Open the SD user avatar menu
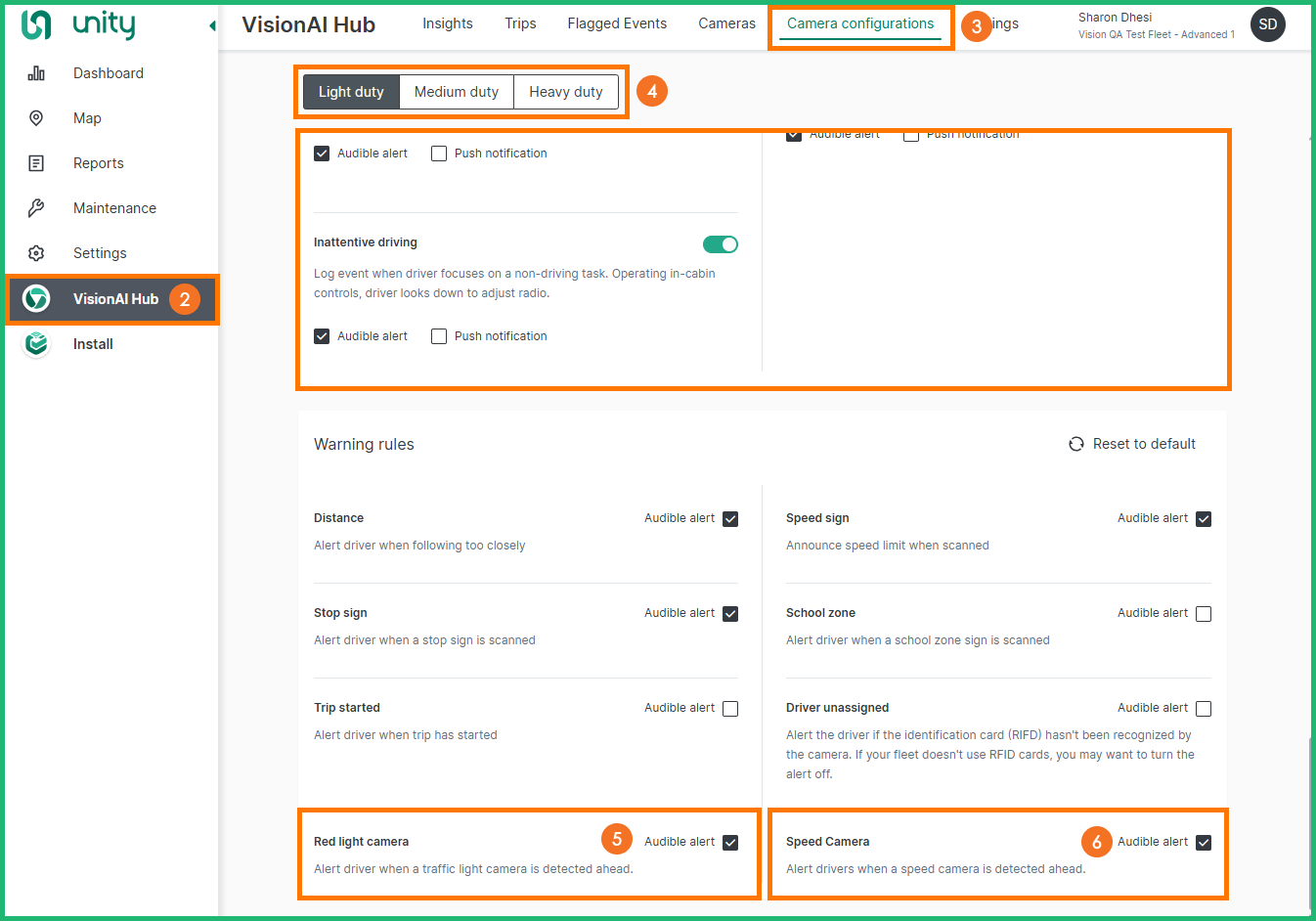The image size is (1316, 921). 1267,24
